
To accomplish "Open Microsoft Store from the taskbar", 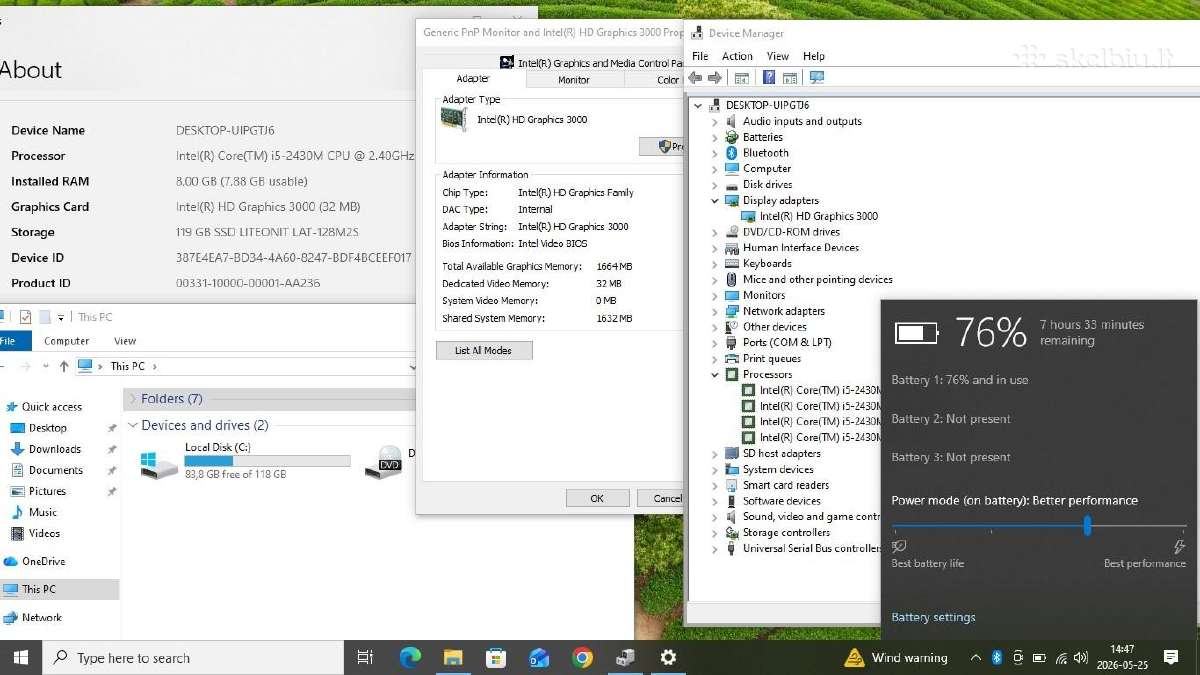I will tap(495, 657).
